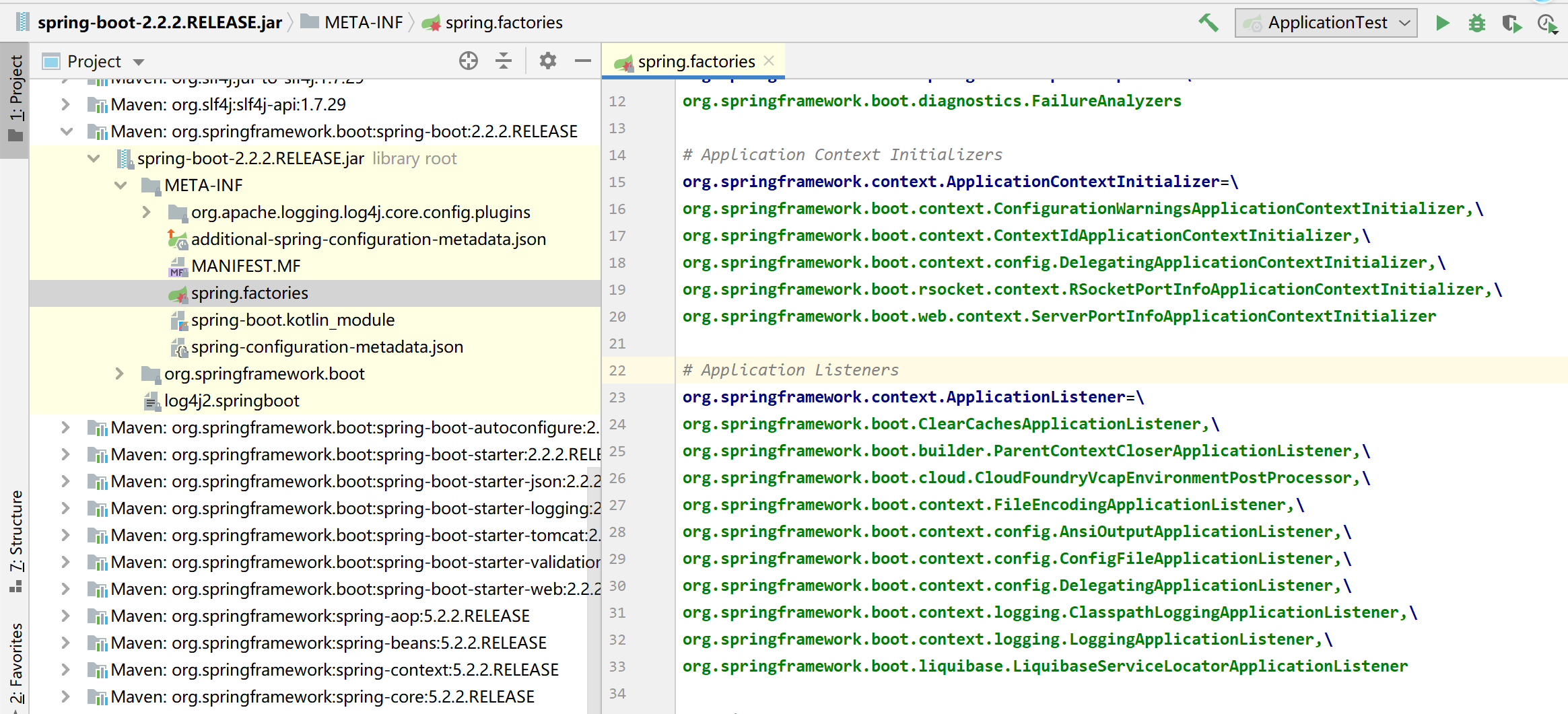Select MANIFEST.MF in the project tree
The image size is (1568, 714).
click(x=246, y=266)
